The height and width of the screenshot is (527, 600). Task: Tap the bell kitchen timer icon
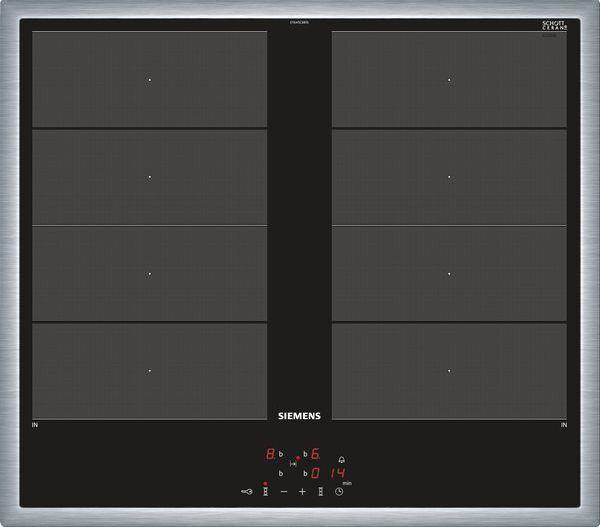pos(341,459)
